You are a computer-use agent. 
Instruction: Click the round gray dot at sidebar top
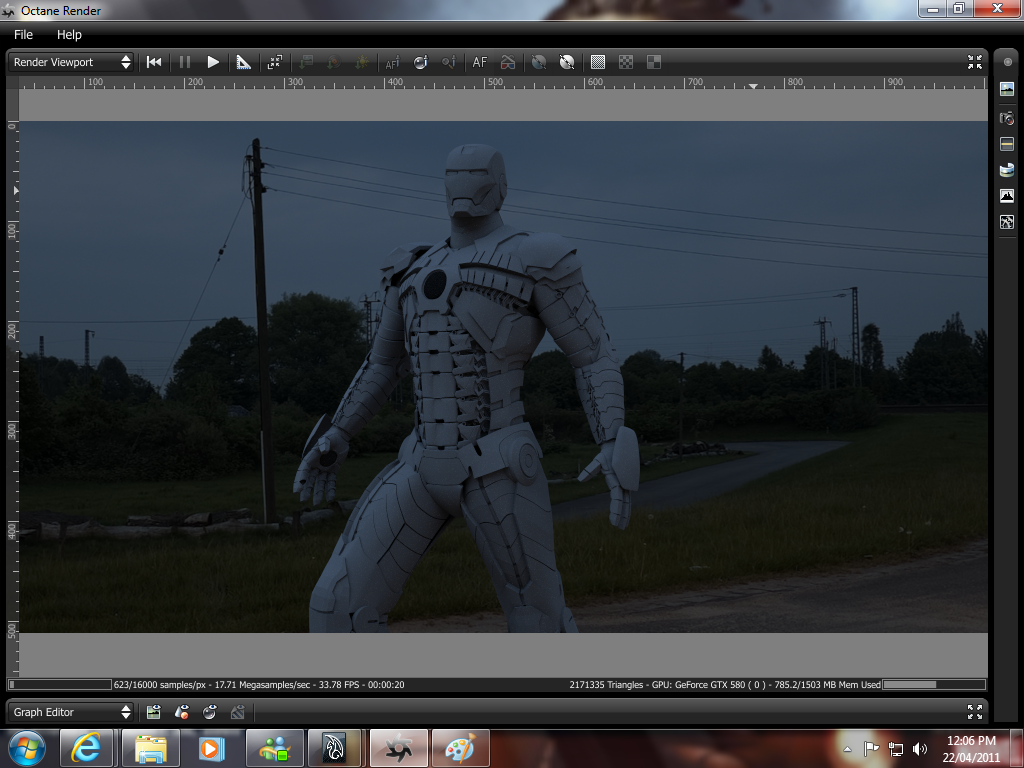click(x=1008, y=62)
